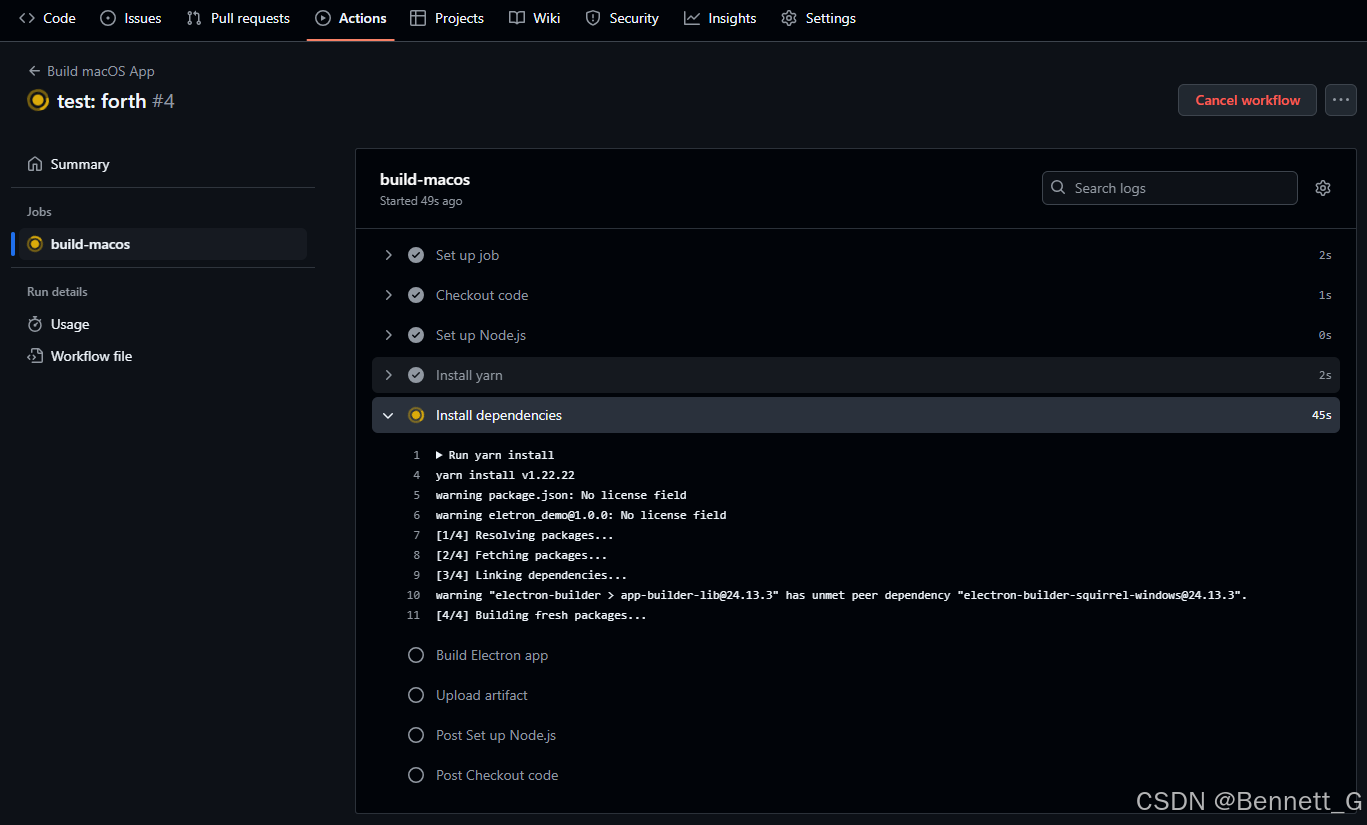Open repository Settings tab
This screenshot has width=1367, height=825.
(x=818, y=18)
